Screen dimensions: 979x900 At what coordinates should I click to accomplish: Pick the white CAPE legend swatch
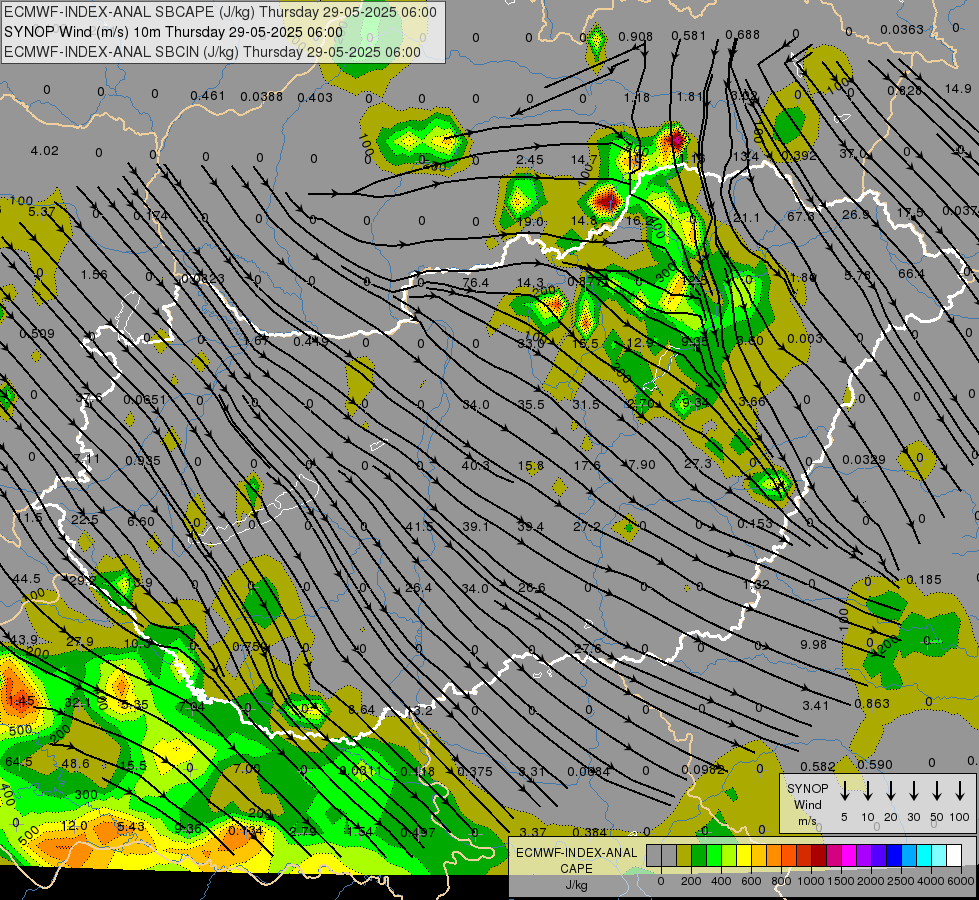pyautogui.click(x=953, y=856)
